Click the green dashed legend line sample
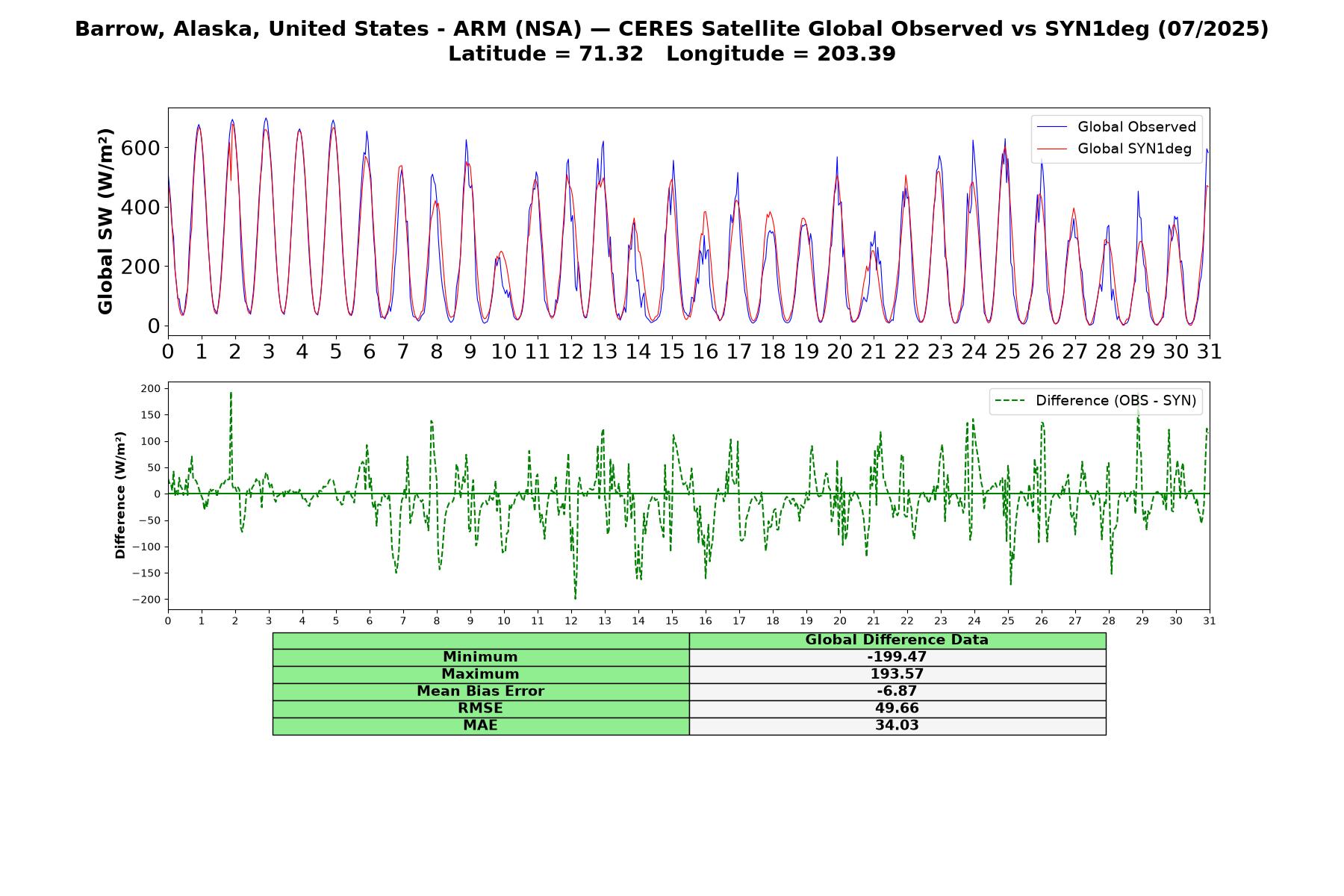This screenshot has height=896, width=1344. point(1011,401)
